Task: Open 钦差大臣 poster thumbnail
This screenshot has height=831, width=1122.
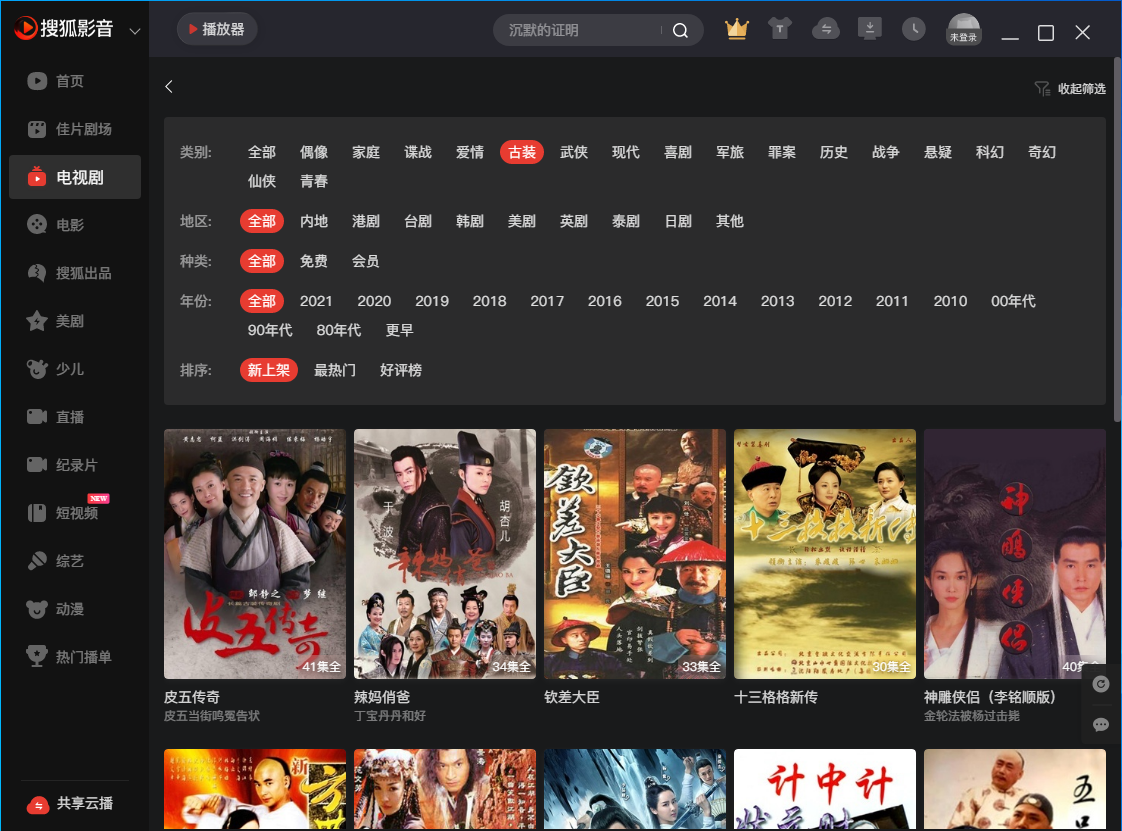Action: click(x=635, y=553)
